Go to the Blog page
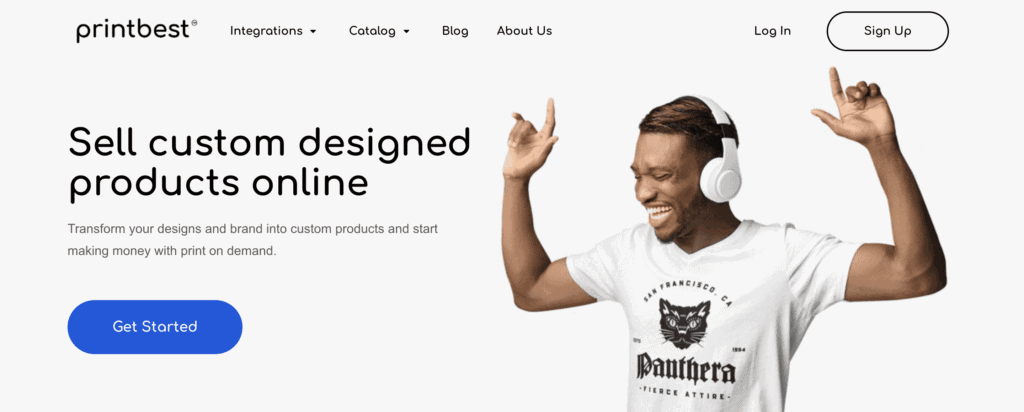The image size is (1024, 412). [455, 31]
